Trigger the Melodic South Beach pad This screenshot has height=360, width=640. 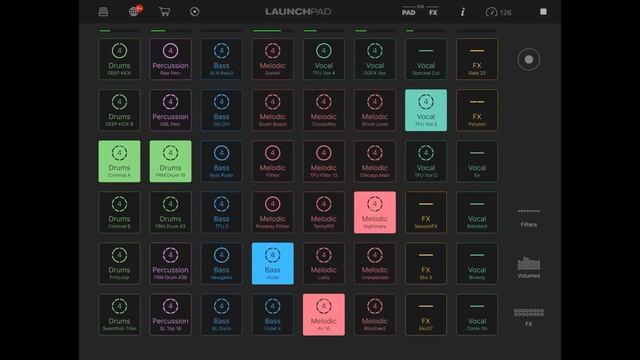(273, 110)
